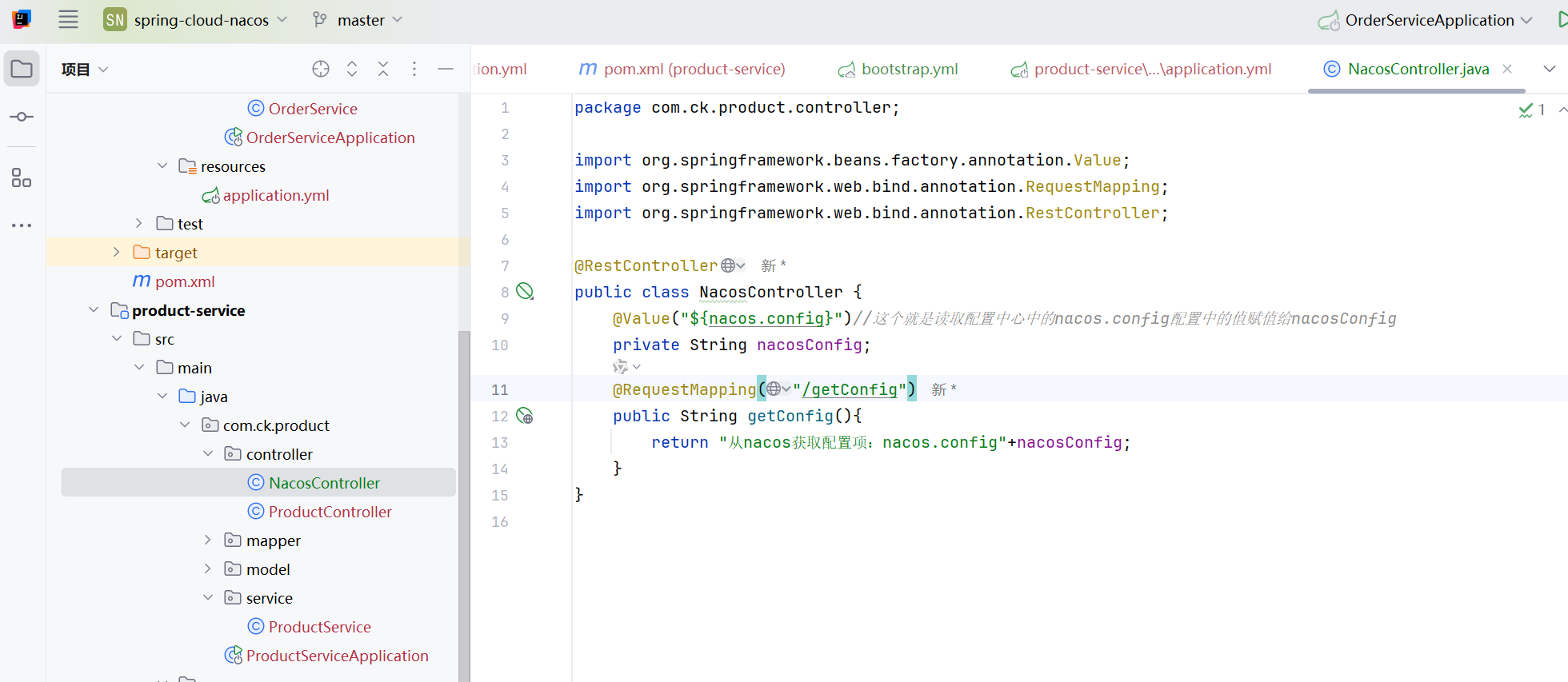Open the Structure tool window icon
The height and width of the screenshot is (682, 1568).
point(22,177)
